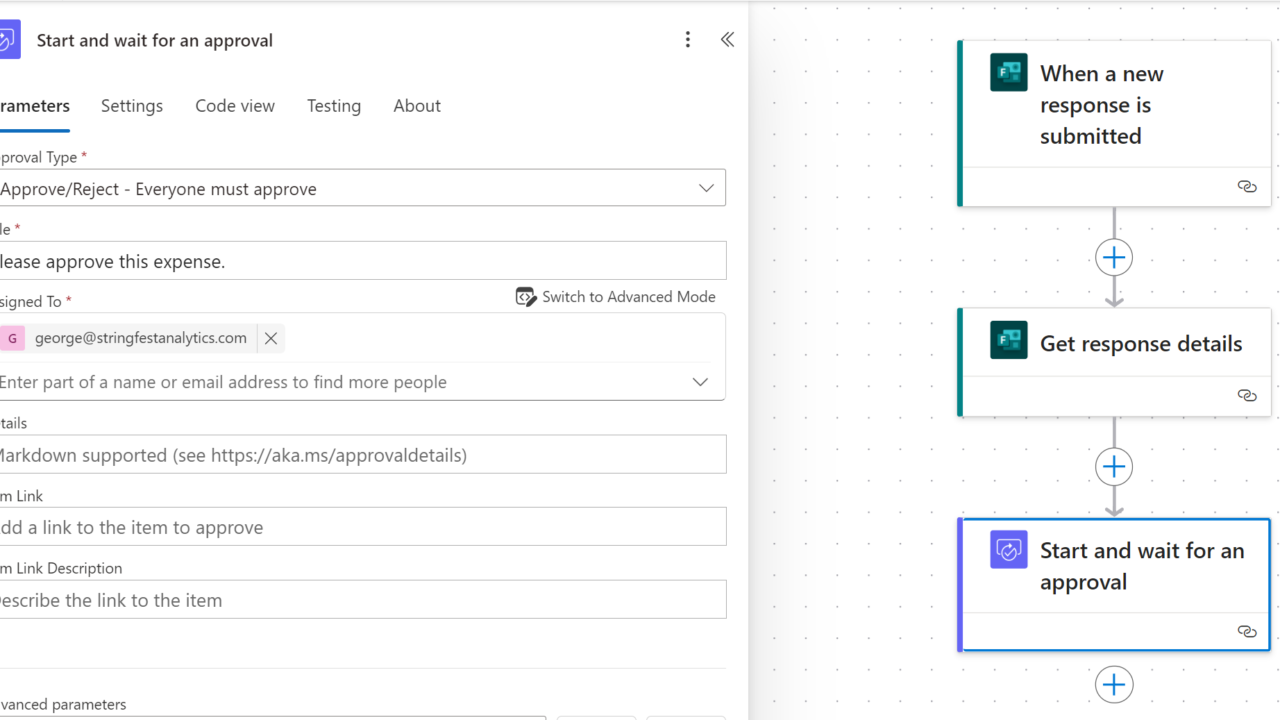Image resolution: width=1280 pixels, height=720 pixels.
Task: Open the Code view tab
Action: pyautogui.click(x=235, y=106)
